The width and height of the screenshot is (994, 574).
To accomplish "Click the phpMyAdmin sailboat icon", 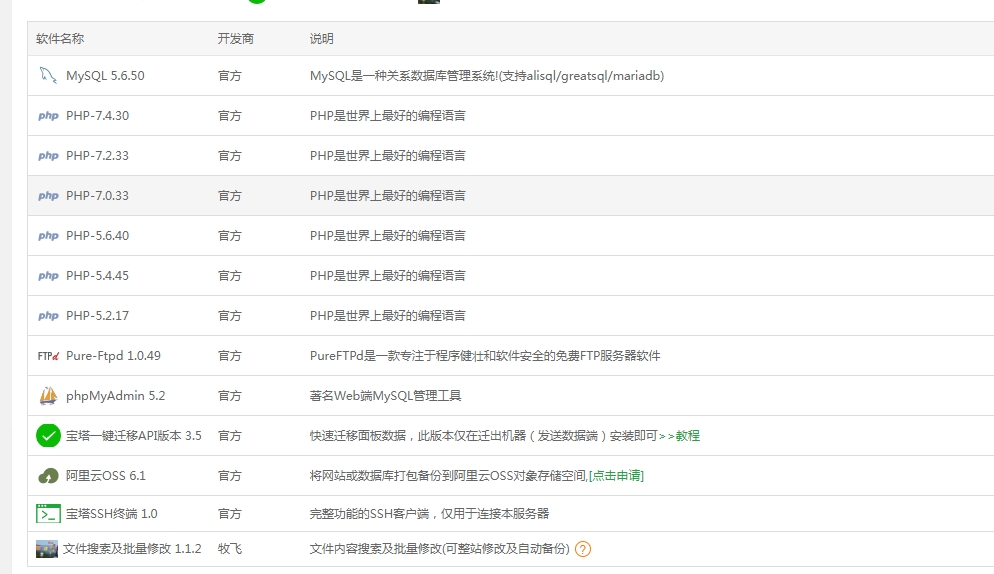I will 48,396.
